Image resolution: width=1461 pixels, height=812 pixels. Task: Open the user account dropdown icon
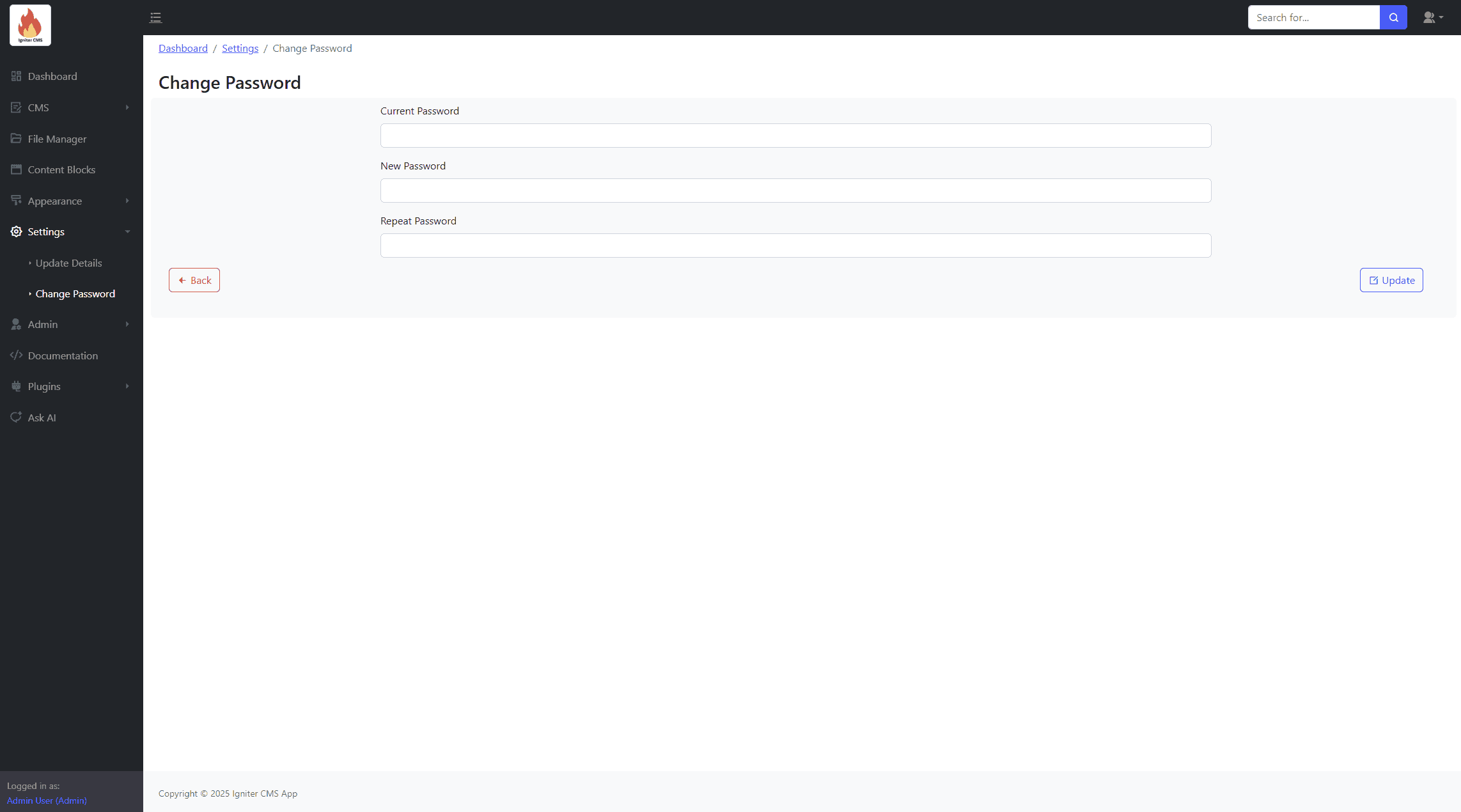click(1432, 17)
